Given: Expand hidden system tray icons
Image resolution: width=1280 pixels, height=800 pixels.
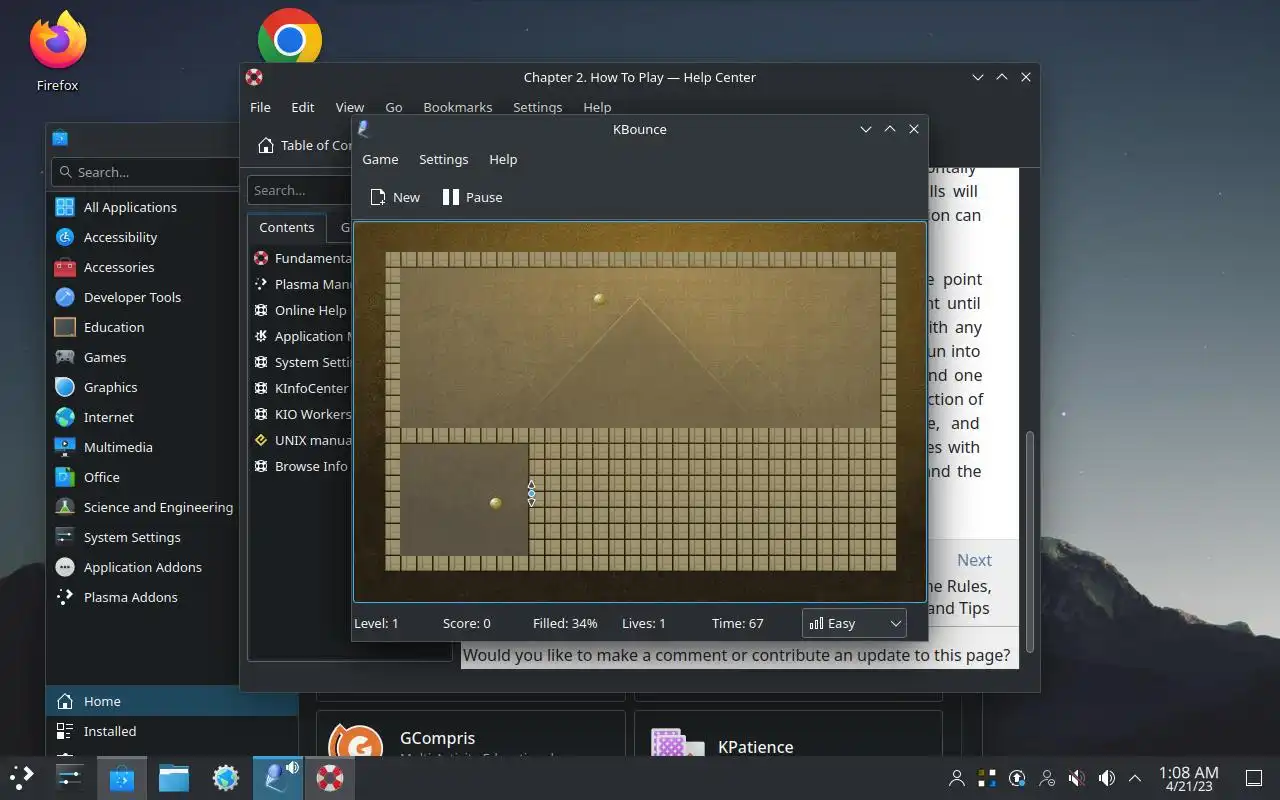Looking at the screenshot, I should tap(1135, 778).
